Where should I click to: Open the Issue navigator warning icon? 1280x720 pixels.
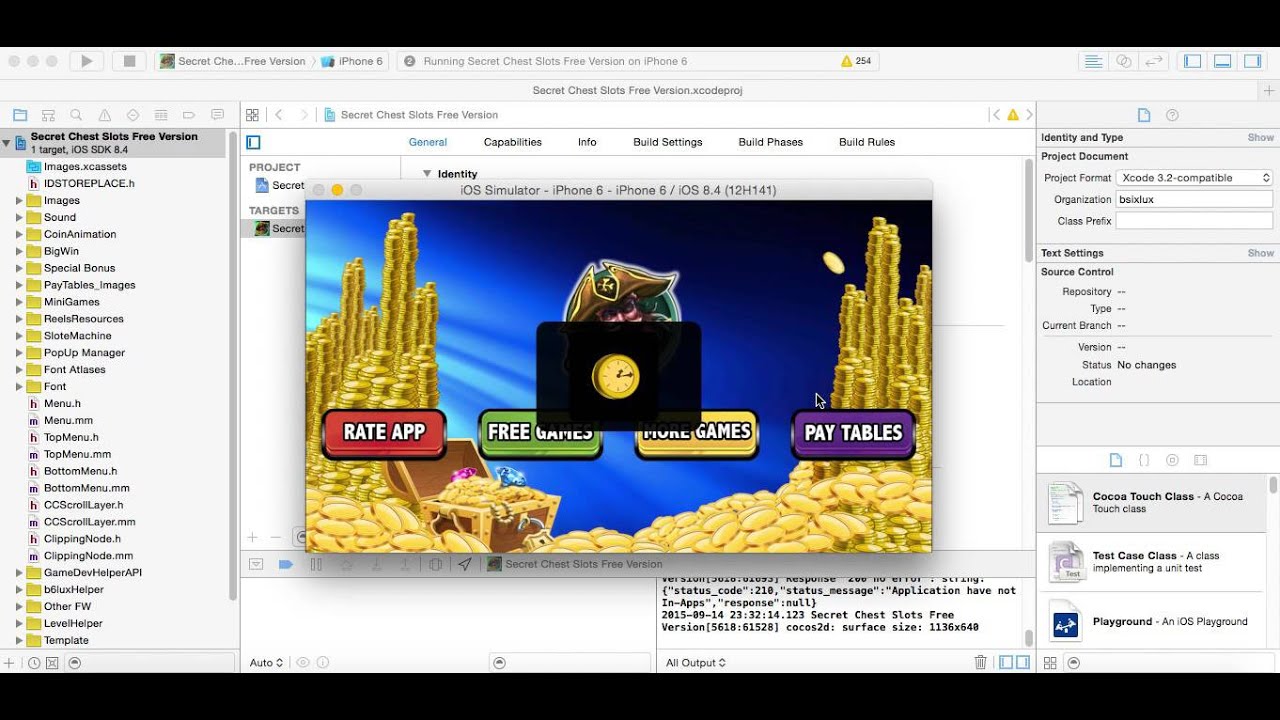pyautogui.click(x=104, y=115)
